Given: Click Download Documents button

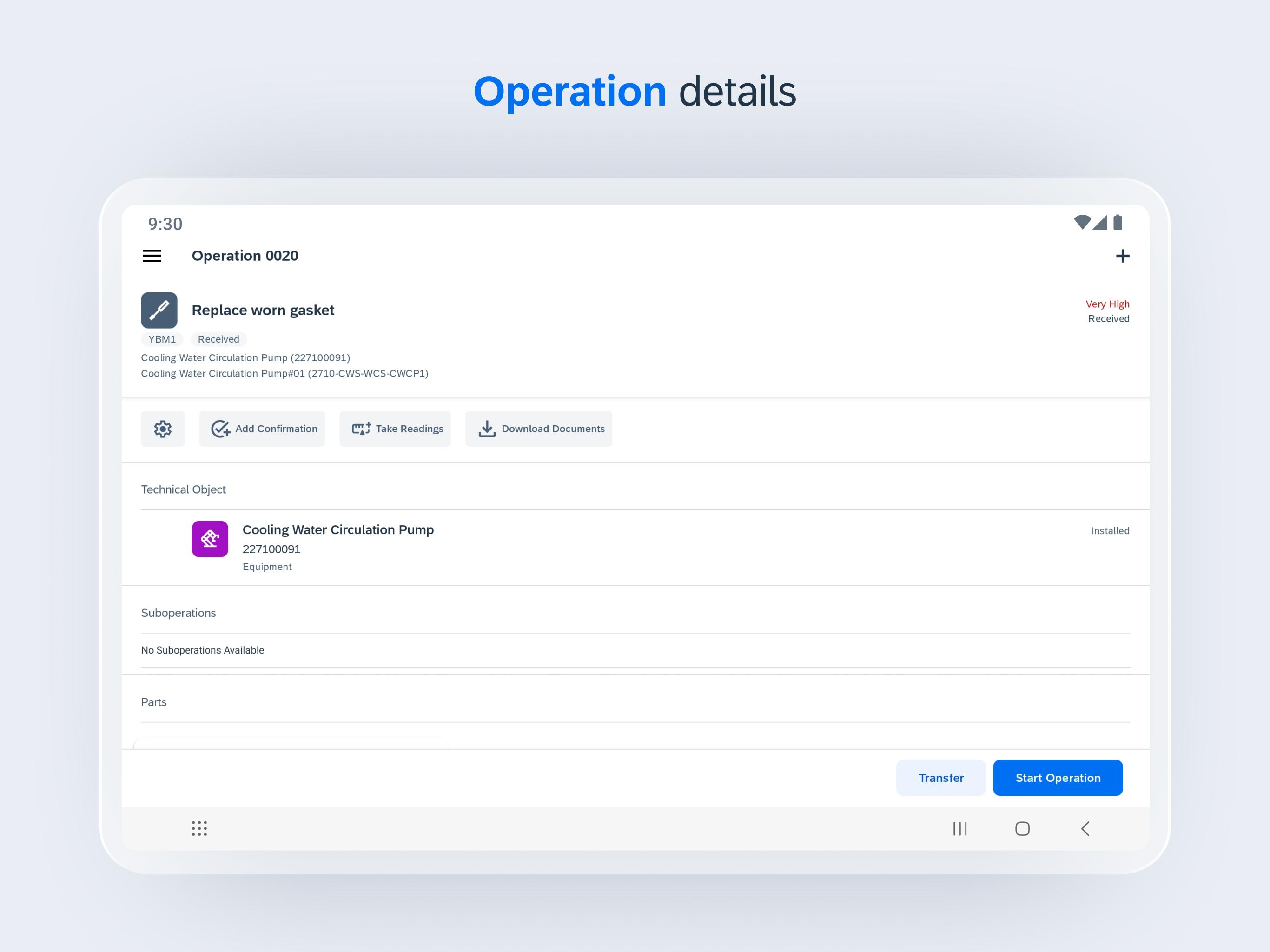Looking at the screenshot, I should 539,429.
